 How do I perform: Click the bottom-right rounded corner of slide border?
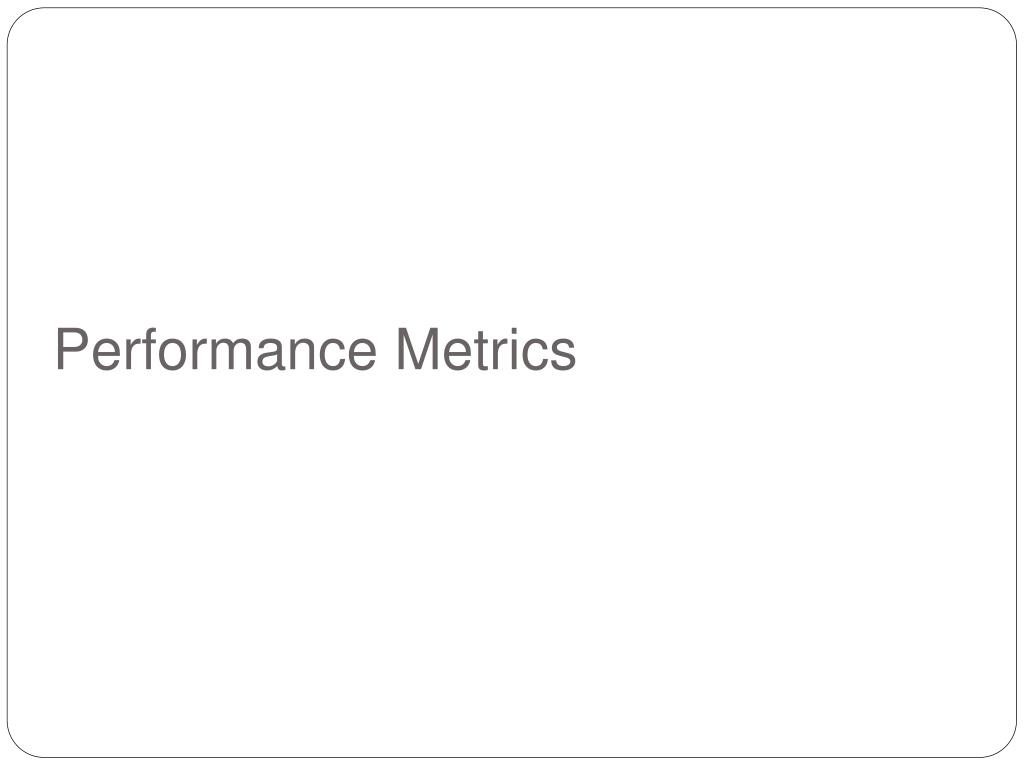1006,746
